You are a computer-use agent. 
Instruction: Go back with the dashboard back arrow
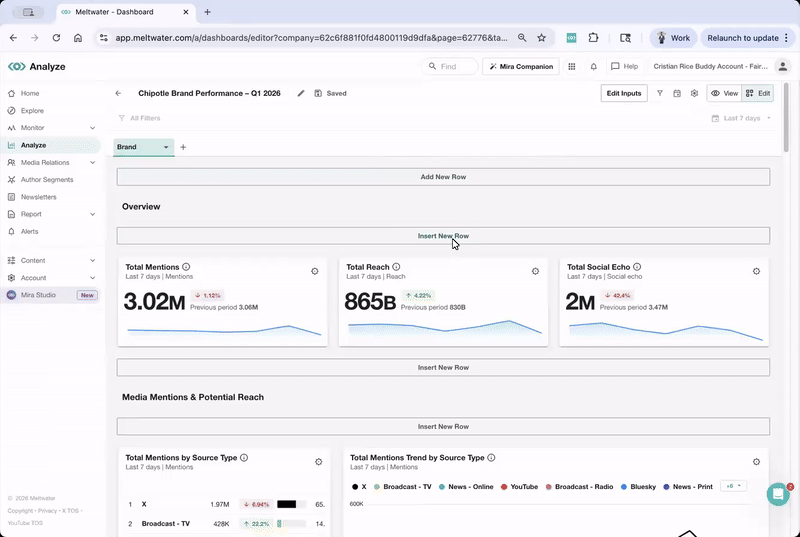[x=118, y=93]
